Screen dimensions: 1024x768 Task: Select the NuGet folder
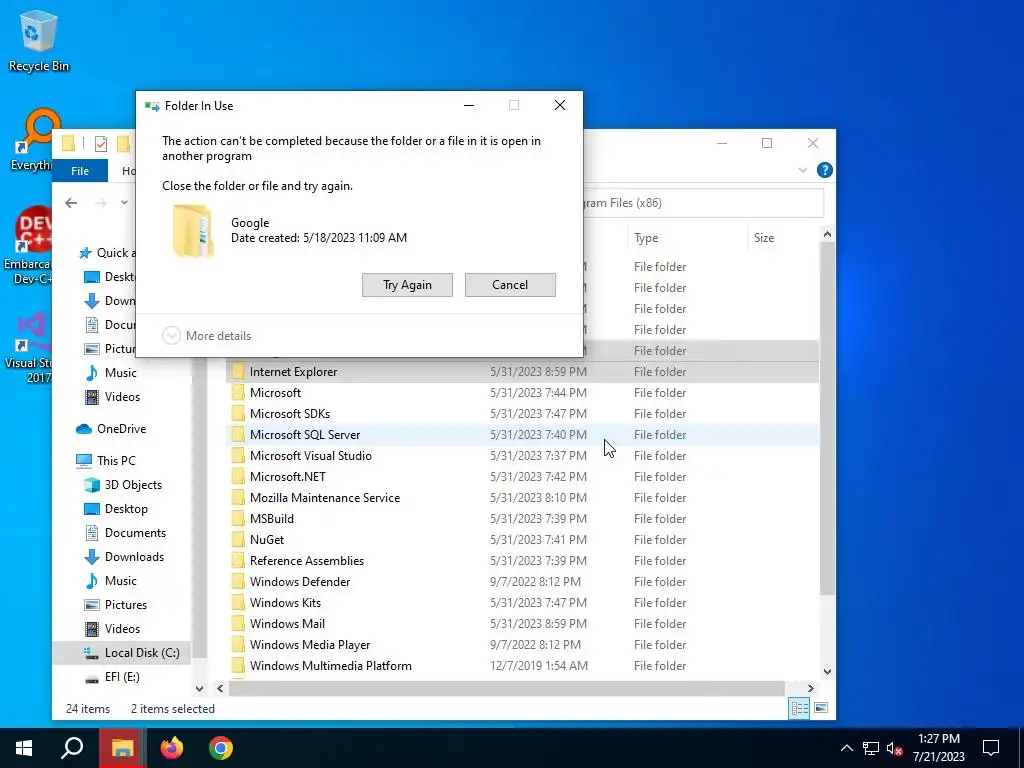522,539
